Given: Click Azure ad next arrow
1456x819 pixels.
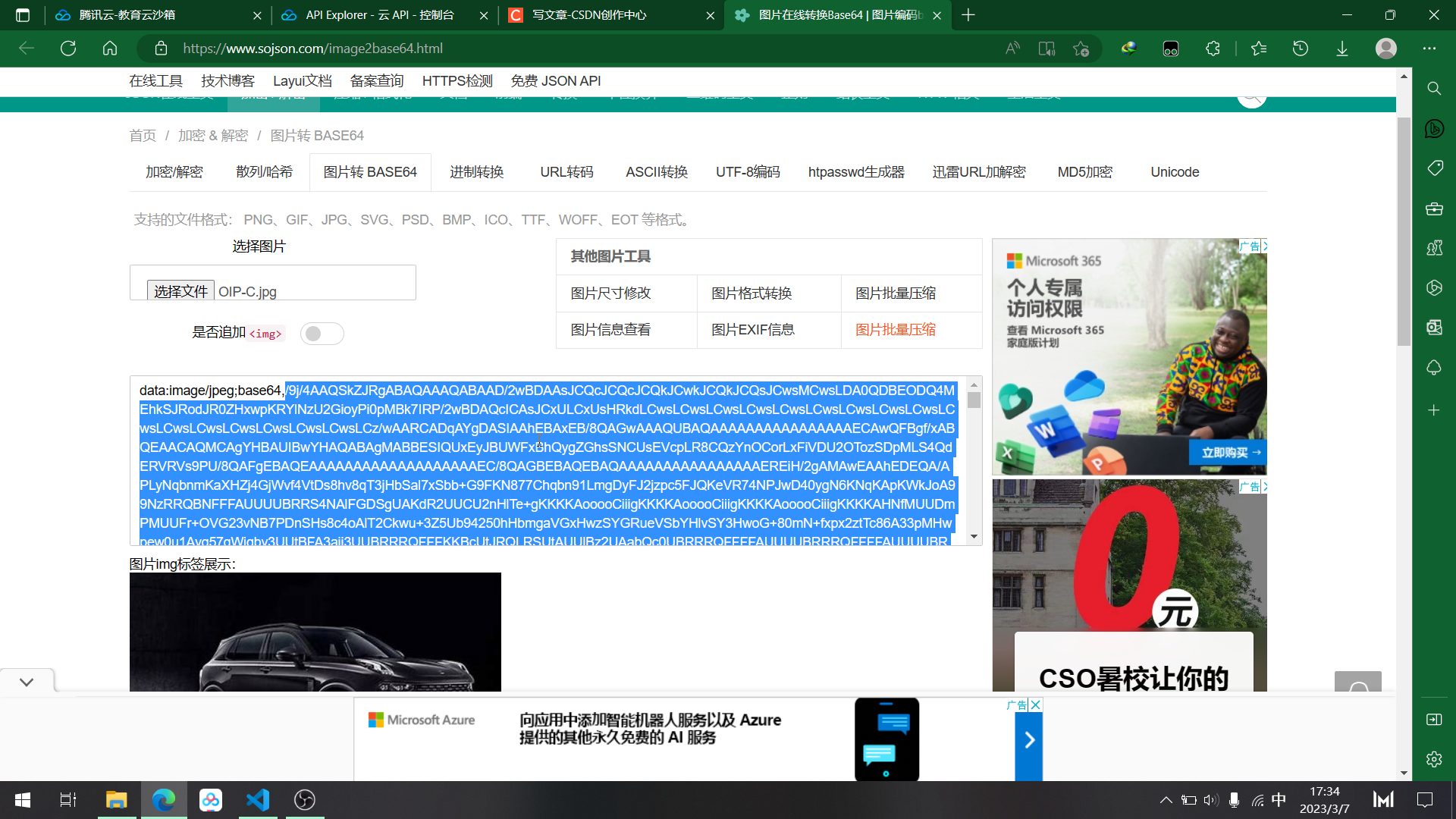Looking at the screenshot, I should click(1029, 740).
